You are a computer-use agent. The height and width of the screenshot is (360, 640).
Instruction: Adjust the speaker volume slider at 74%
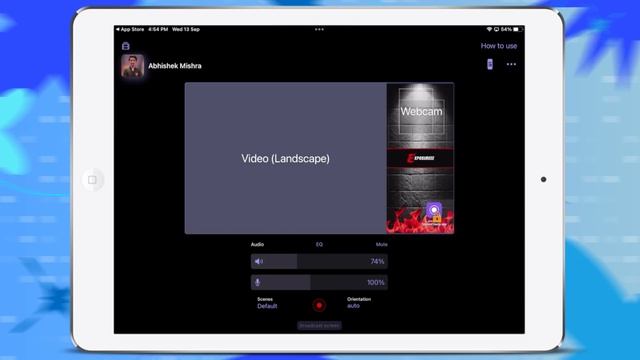pos(319,261)
